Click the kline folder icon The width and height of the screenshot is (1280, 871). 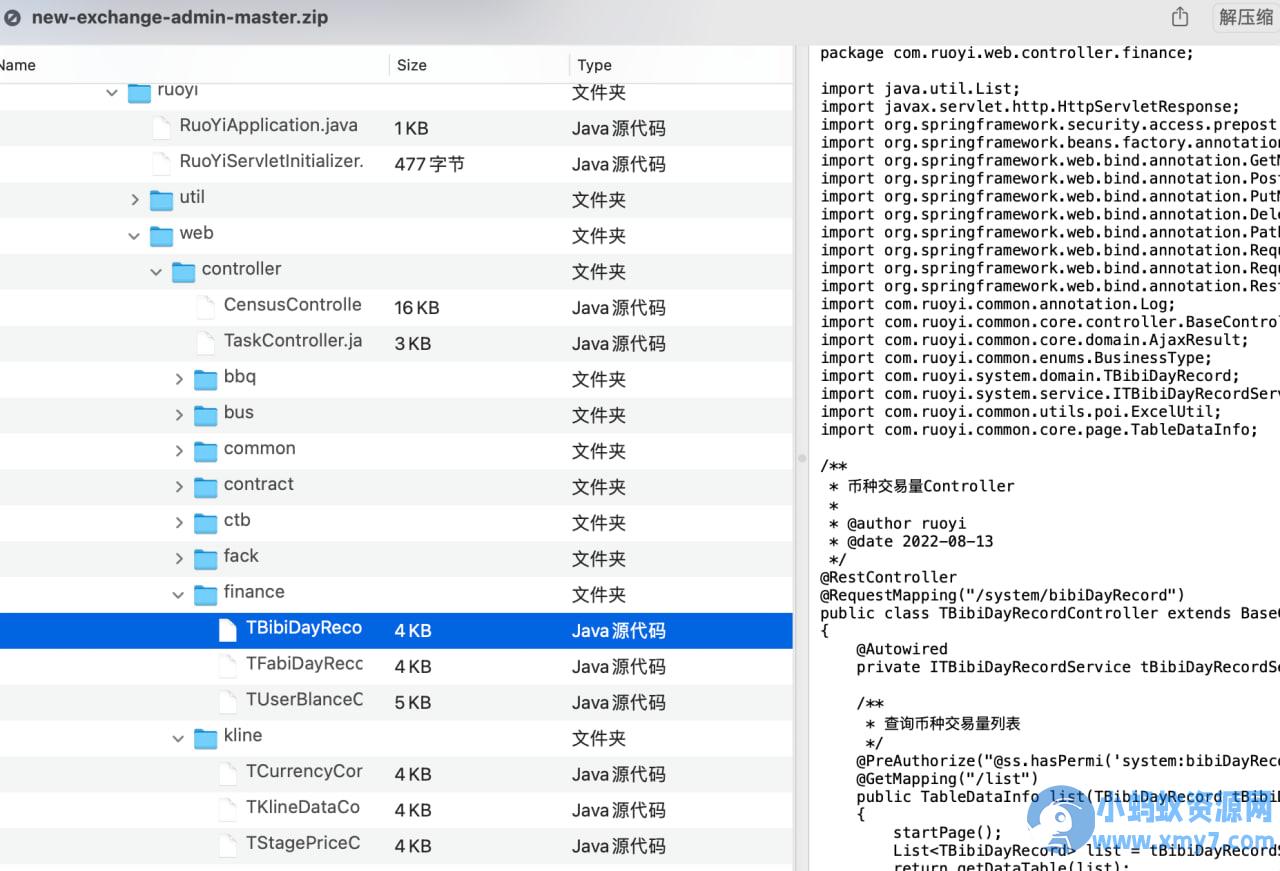205,739
